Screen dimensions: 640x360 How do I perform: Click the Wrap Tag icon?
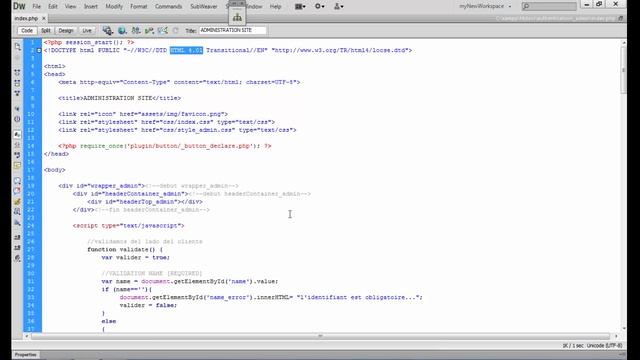click(17, 202)
